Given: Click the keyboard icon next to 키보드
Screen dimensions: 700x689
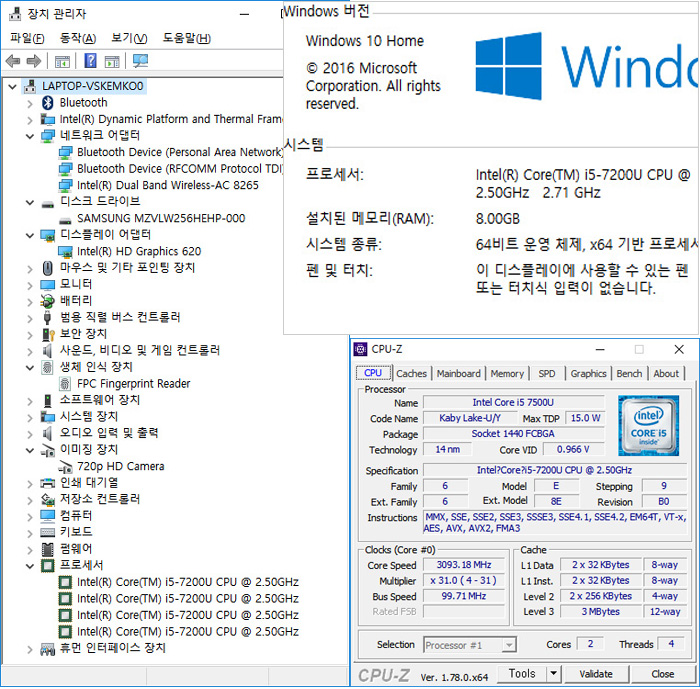Looking at the screenshot, I should tap(47, 532).
